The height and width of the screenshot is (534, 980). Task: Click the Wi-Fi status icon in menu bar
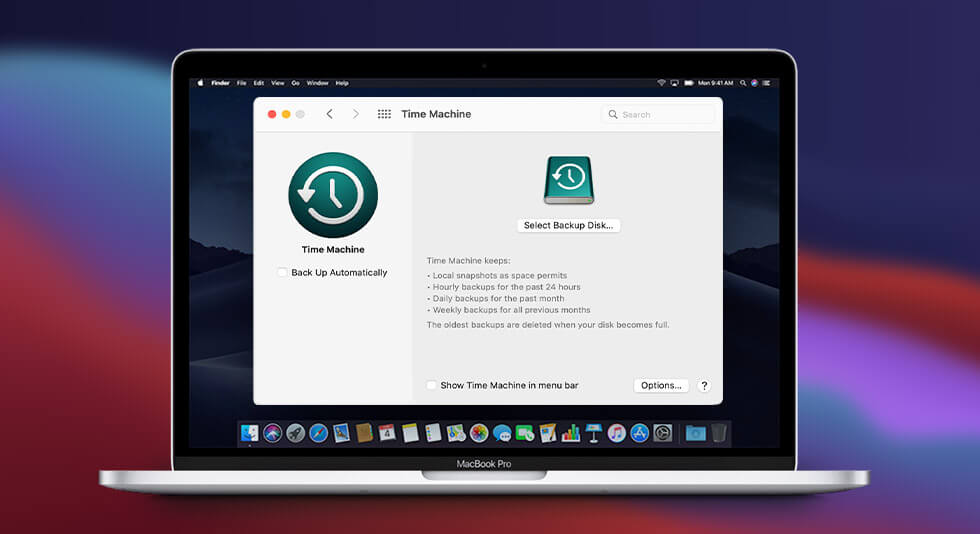click(661, 83)
